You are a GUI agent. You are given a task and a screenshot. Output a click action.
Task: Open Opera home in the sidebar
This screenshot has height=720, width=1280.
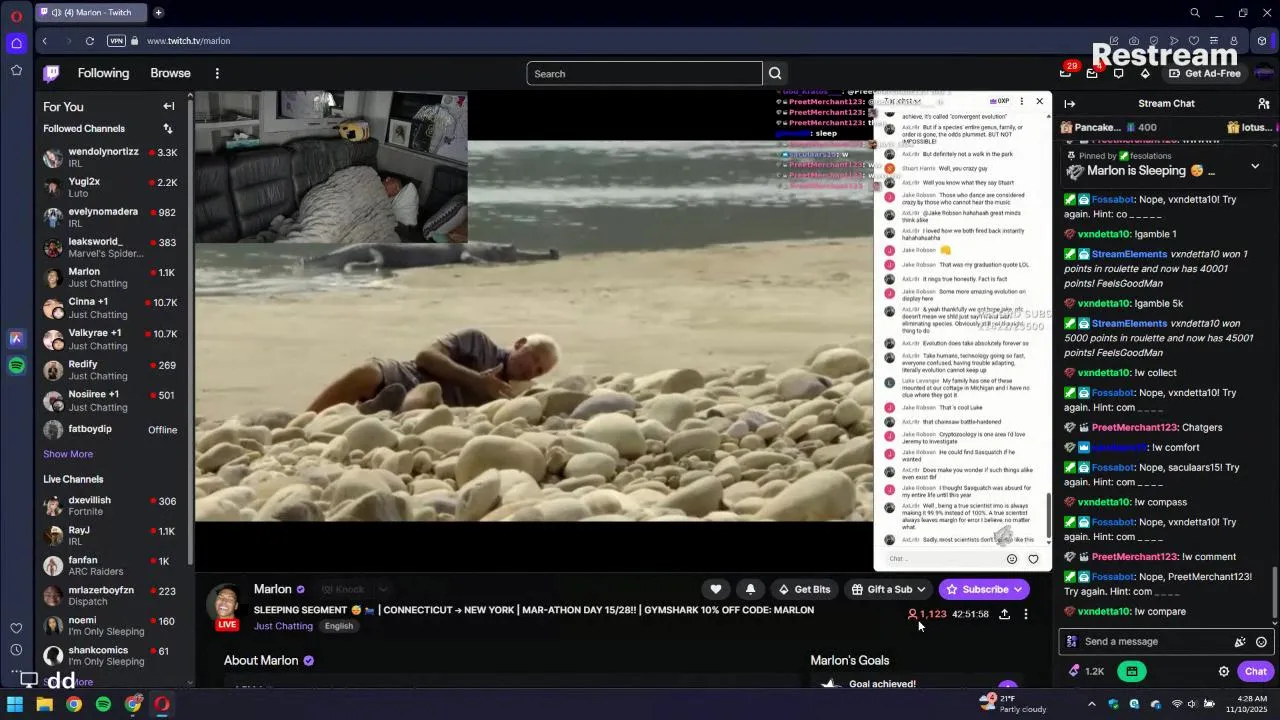[x=16, y=43]
